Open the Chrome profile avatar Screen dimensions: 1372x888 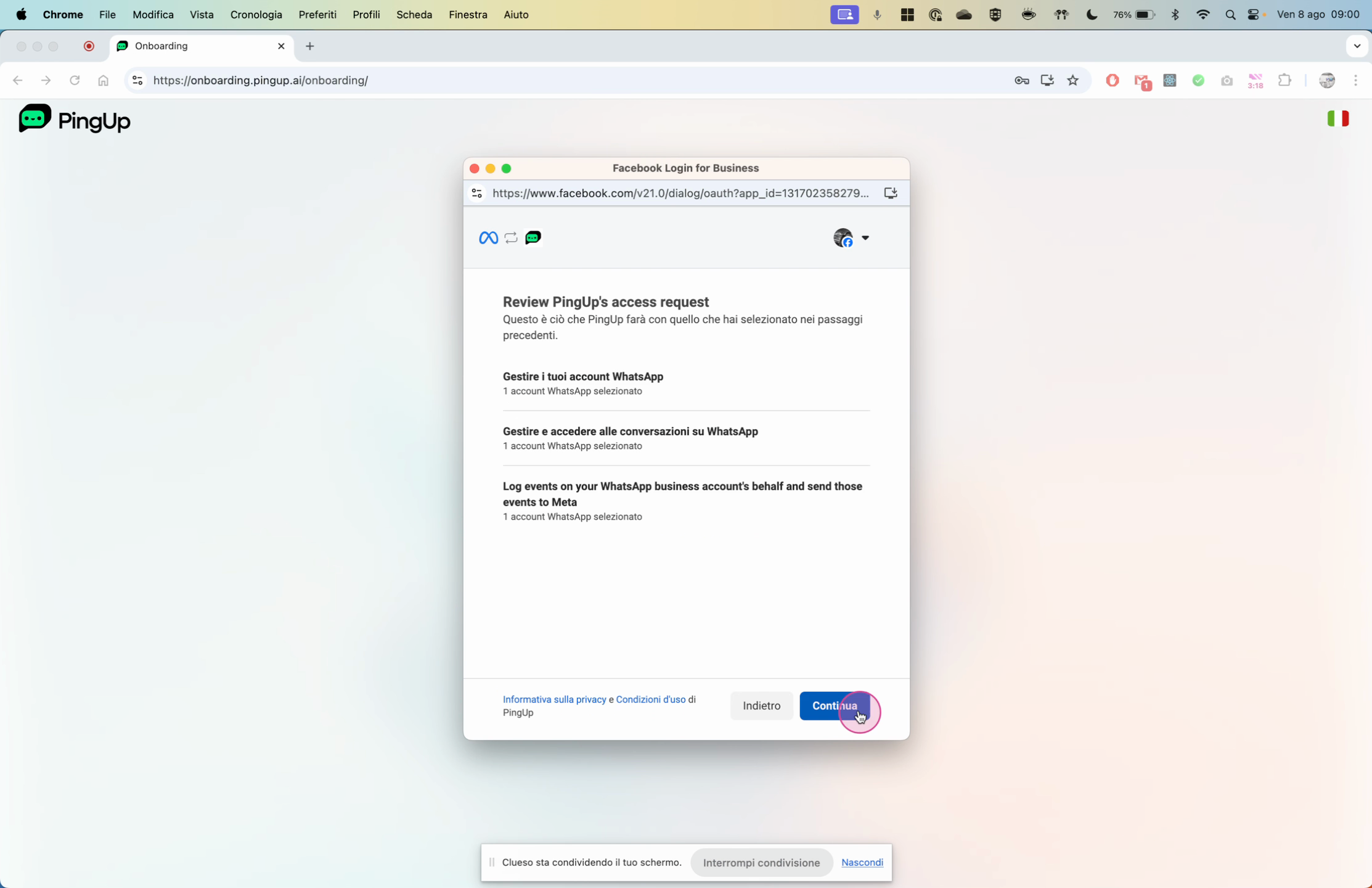pyautogui.click(x=1326, y=81)
